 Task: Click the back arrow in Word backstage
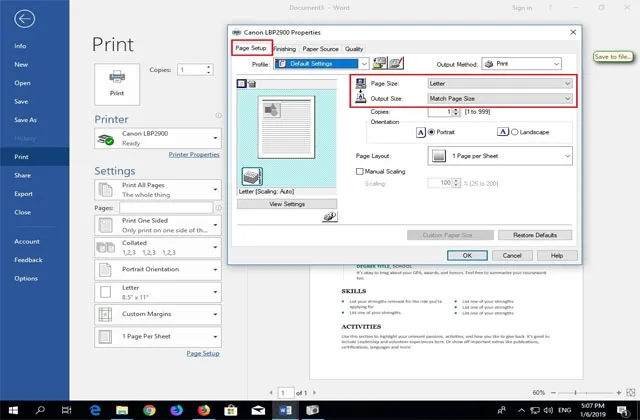(x=24, y=19)
